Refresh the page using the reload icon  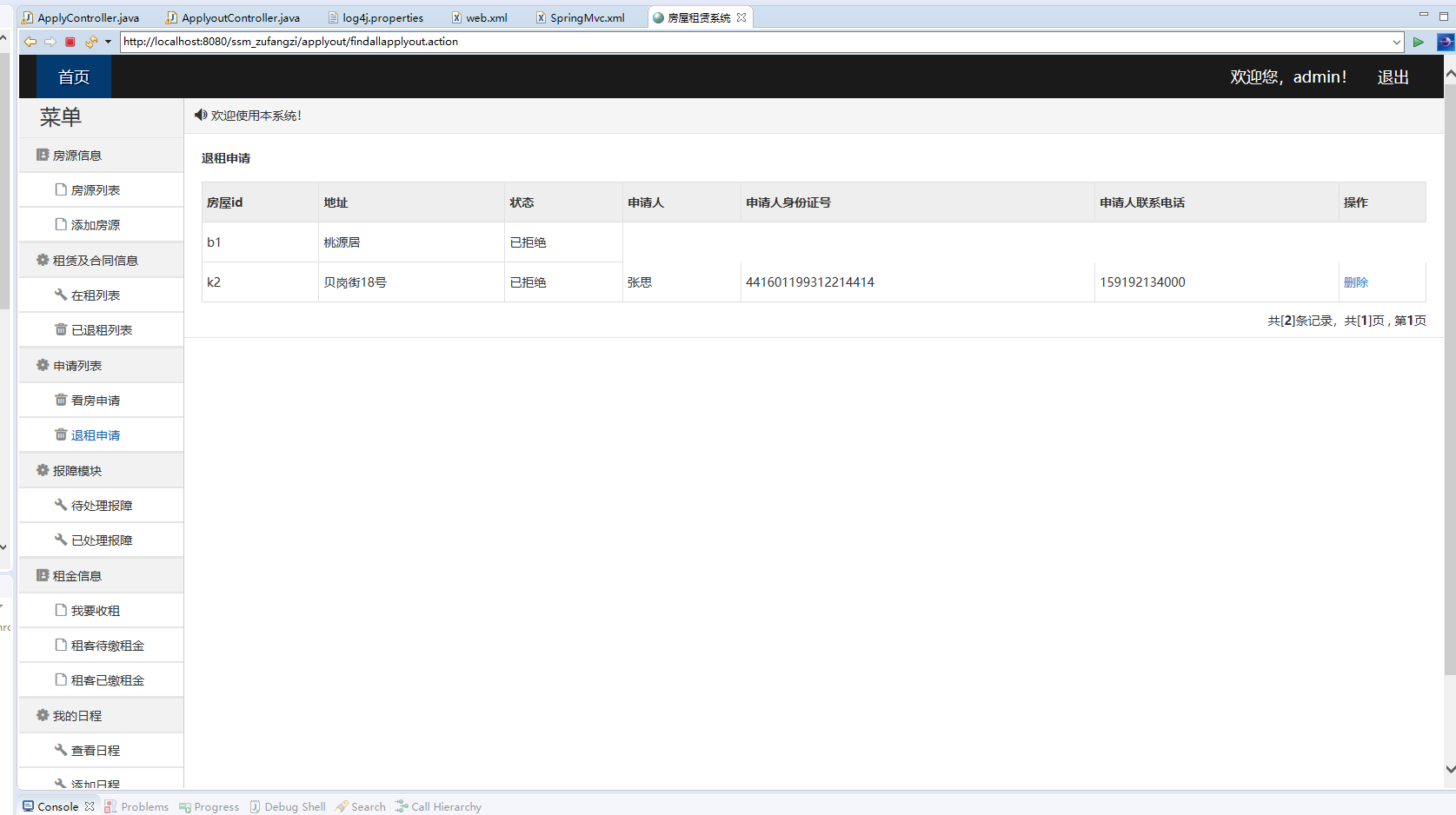pos(90,41)
